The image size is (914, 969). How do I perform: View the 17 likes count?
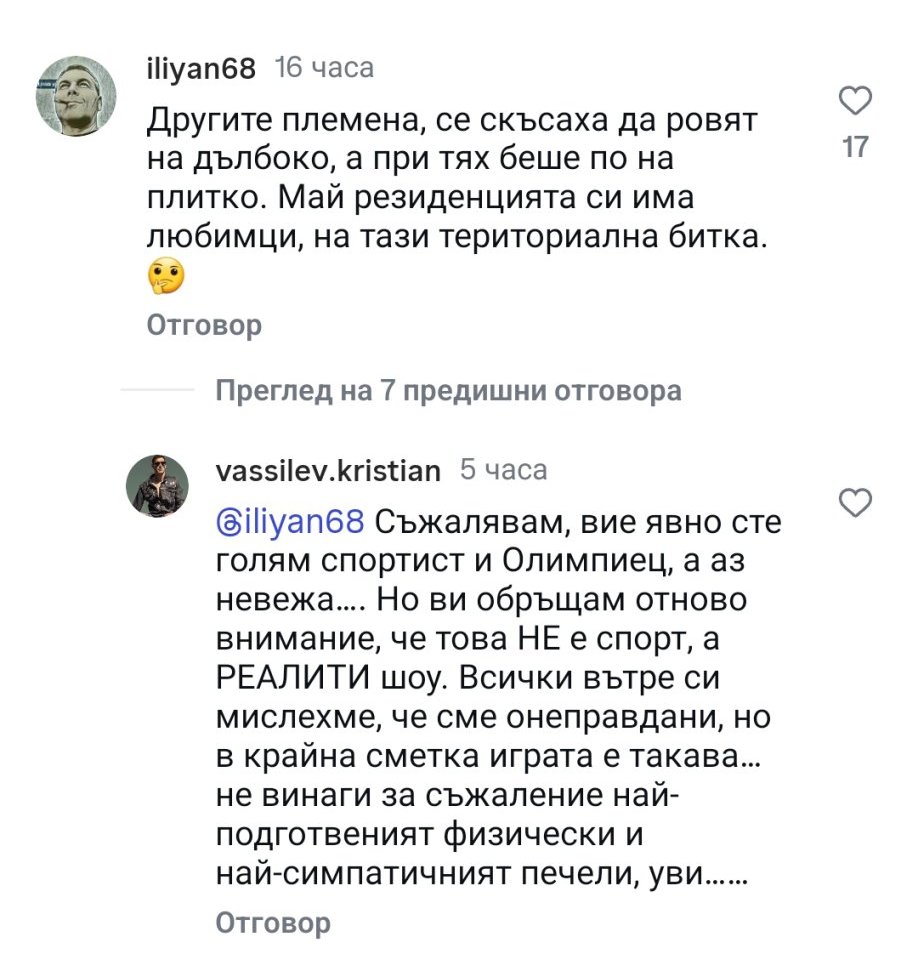(x=855, y=147)
